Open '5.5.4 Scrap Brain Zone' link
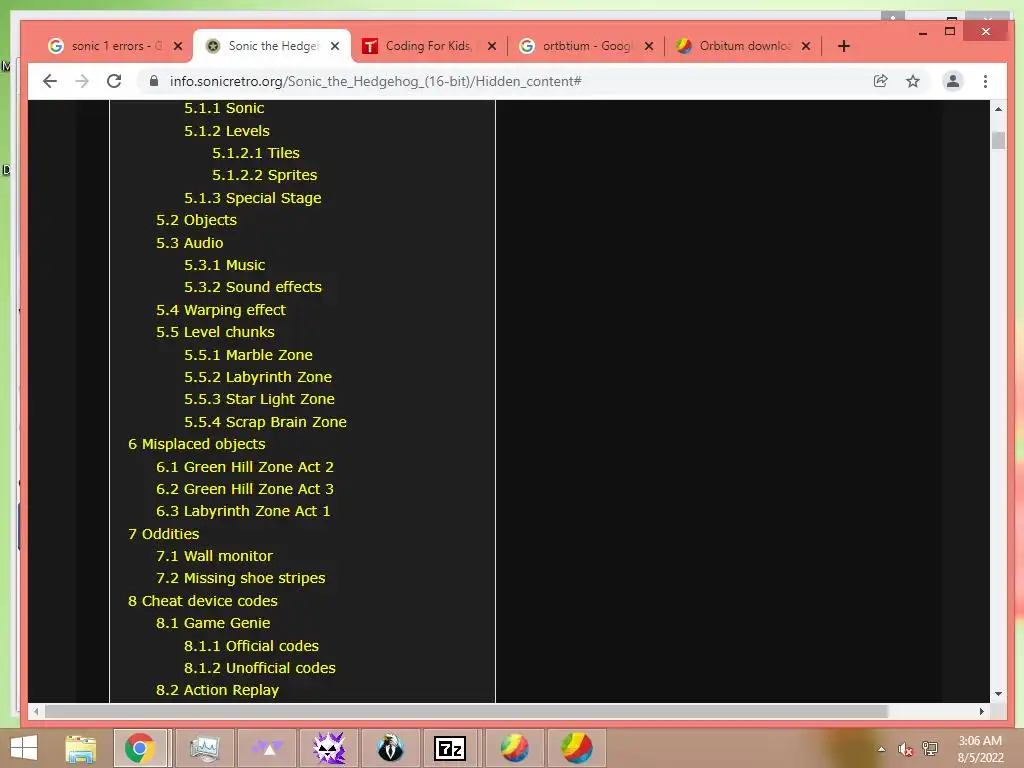Image resolution: width=1024 pixels, height=768 pixels. coord(265,423)
